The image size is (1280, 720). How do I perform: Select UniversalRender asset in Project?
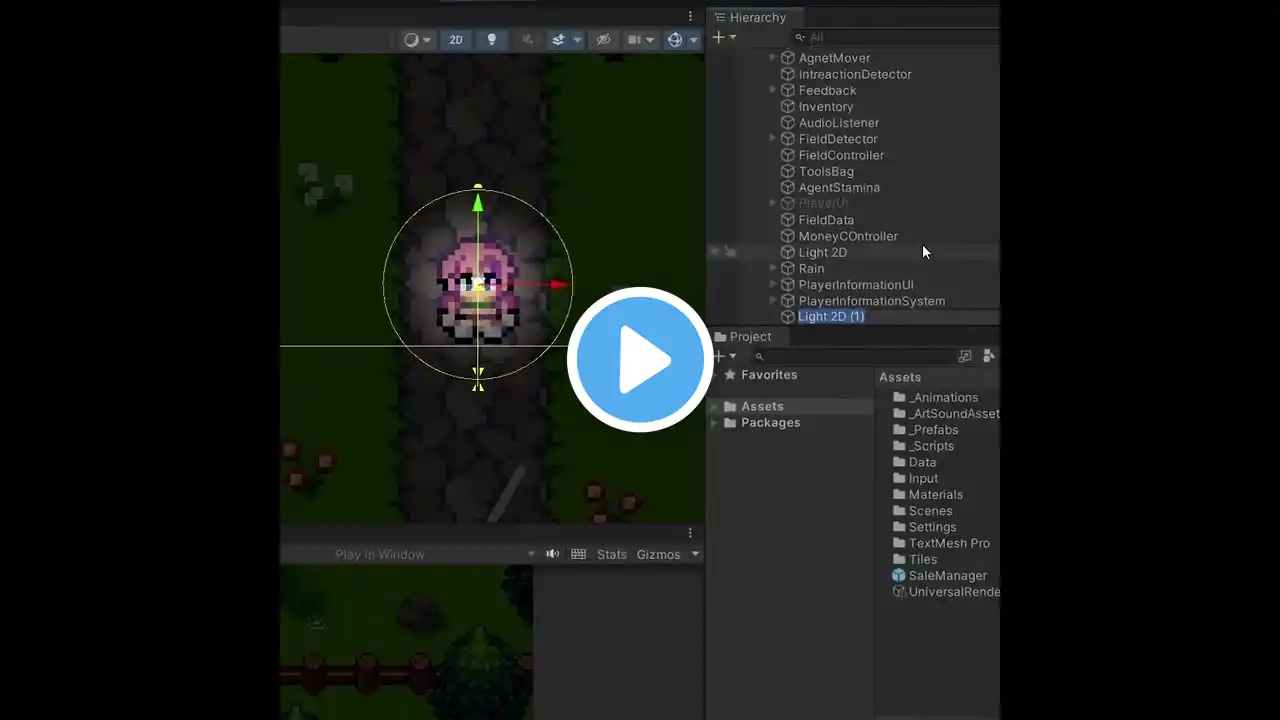pos(946,592)
